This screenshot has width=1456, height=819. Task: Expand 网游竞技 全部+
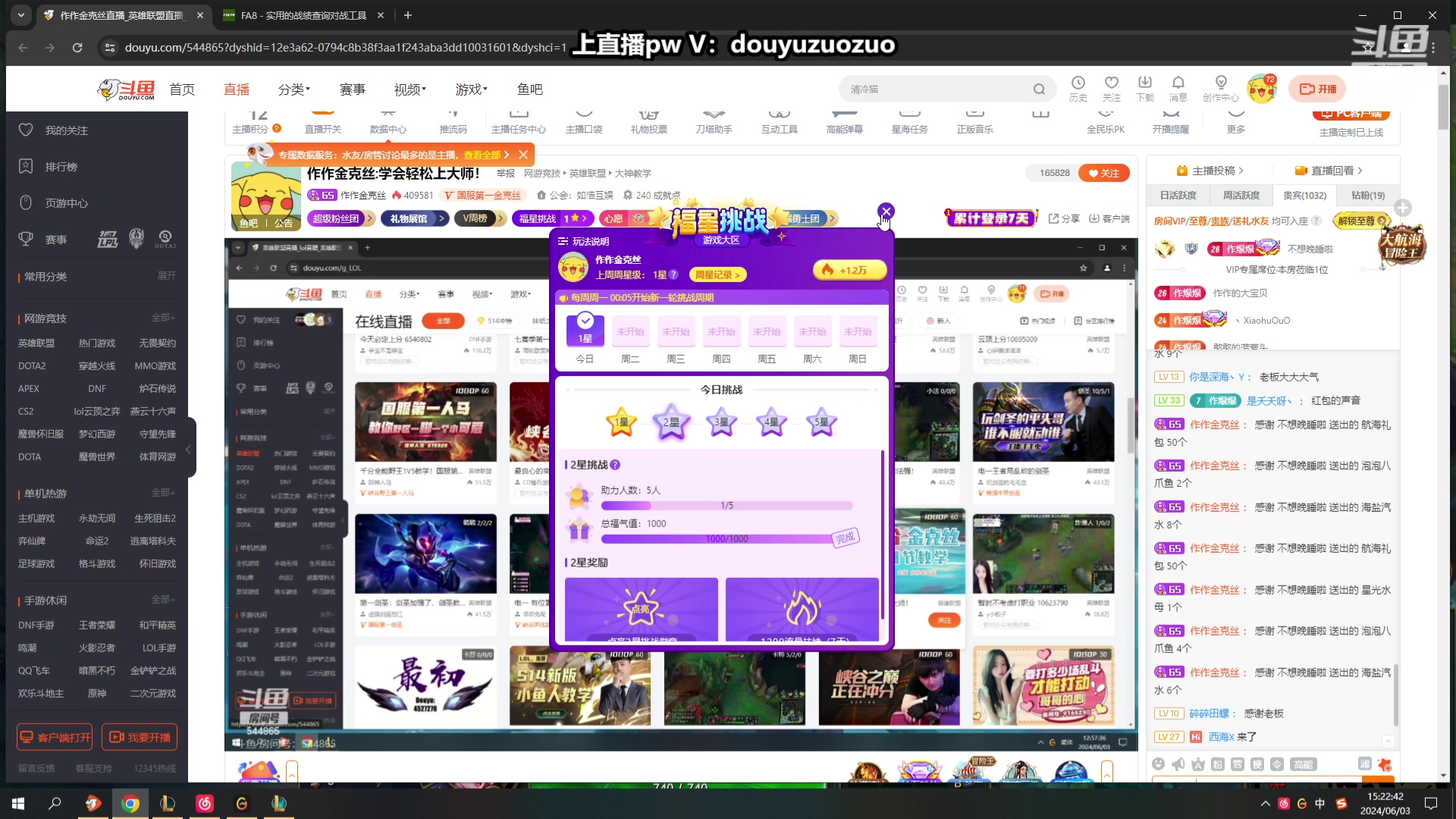coord(163,318)
